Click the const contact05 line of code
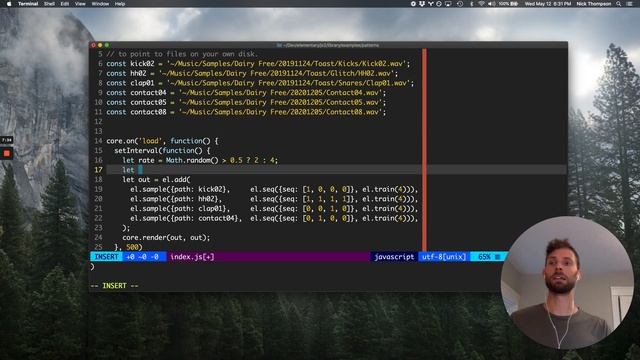The image size is (640, 360). pyautogui.click(x=246, y=102)
